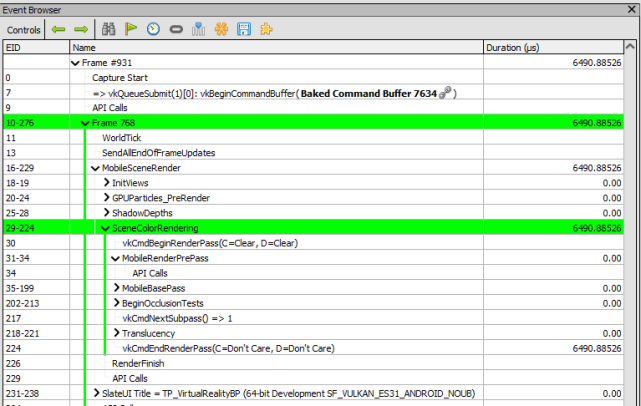Go to next draw with green right arrow

coord(81,29)
